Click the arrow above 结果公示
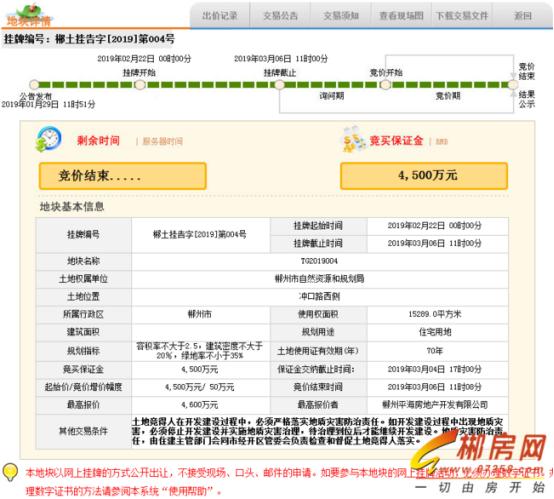Viewport: 554px width, 499px height. tap(513, 94)
